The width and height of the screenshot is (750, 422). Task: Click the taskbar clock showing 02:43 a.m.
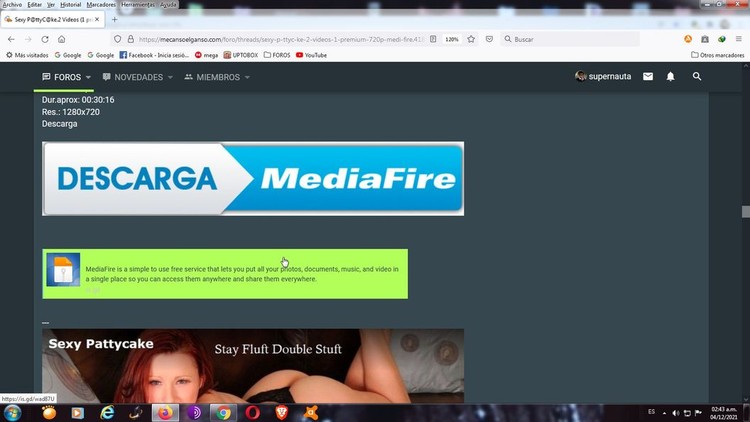[724, 413]
